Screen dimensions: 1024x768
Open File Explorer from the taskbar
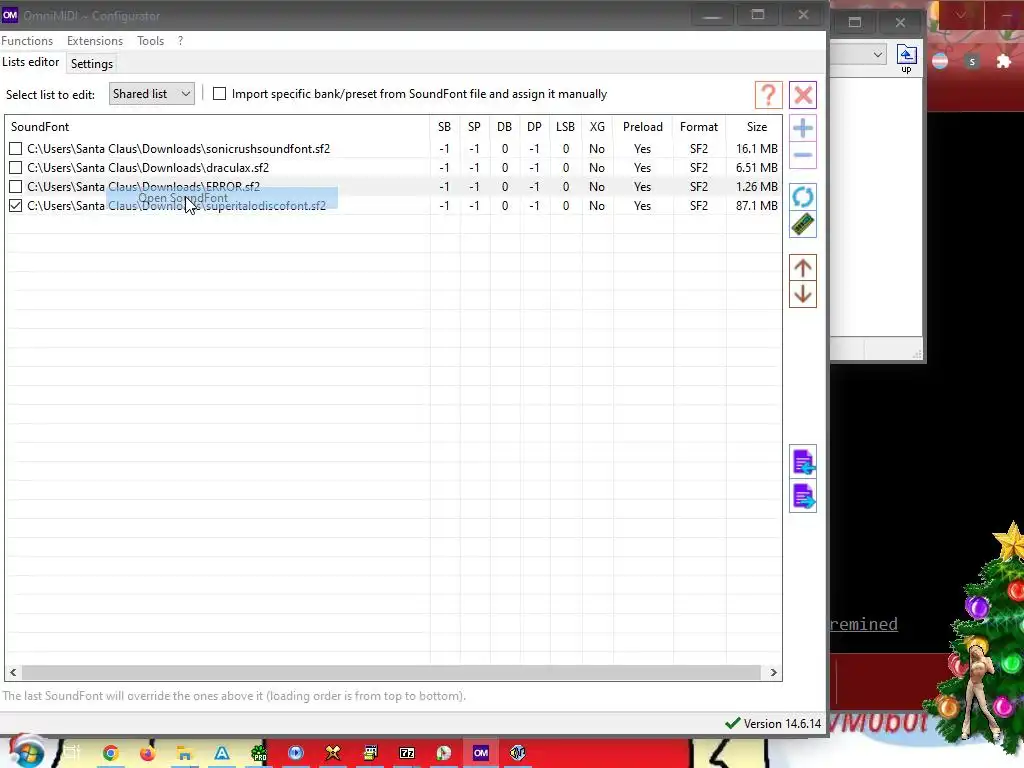coord(185,753)
